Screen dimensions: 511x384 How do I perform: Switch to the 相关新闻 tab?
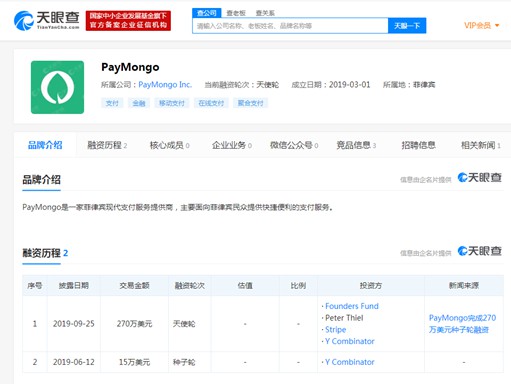(481, 145)
